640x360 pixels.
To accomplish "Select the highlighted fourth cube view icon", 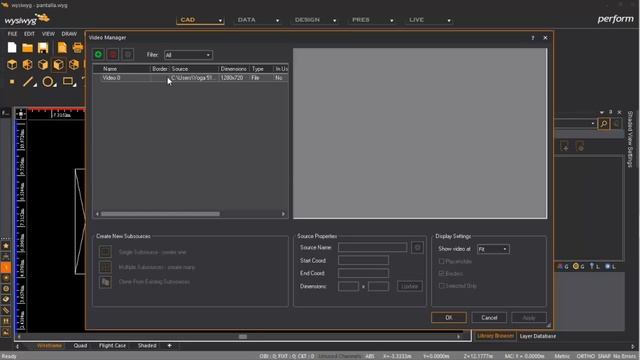I will coord(58,64).
